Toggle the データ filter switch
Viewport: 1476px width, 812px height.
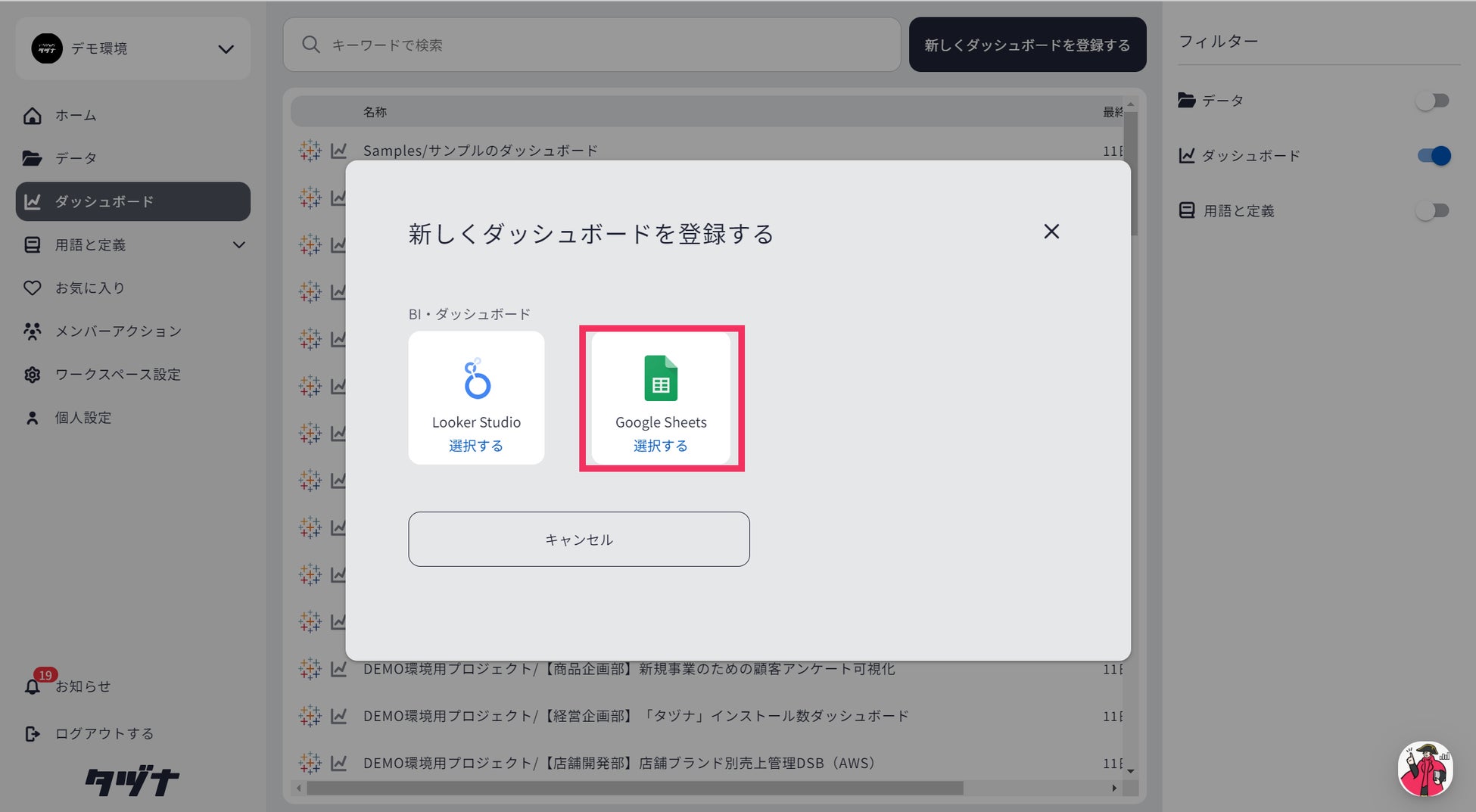click(1433, 101)
